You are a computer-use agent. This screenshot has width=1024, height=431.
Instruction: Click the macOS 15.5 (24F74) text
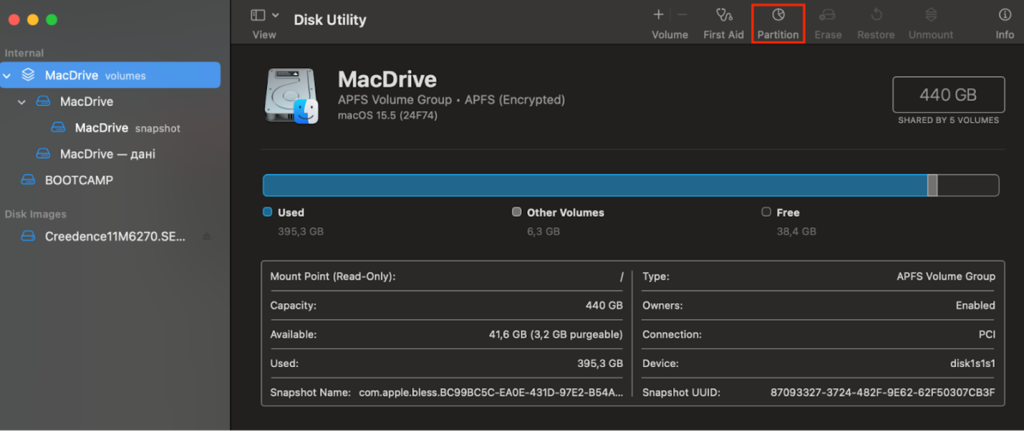[x=387, y=116]
